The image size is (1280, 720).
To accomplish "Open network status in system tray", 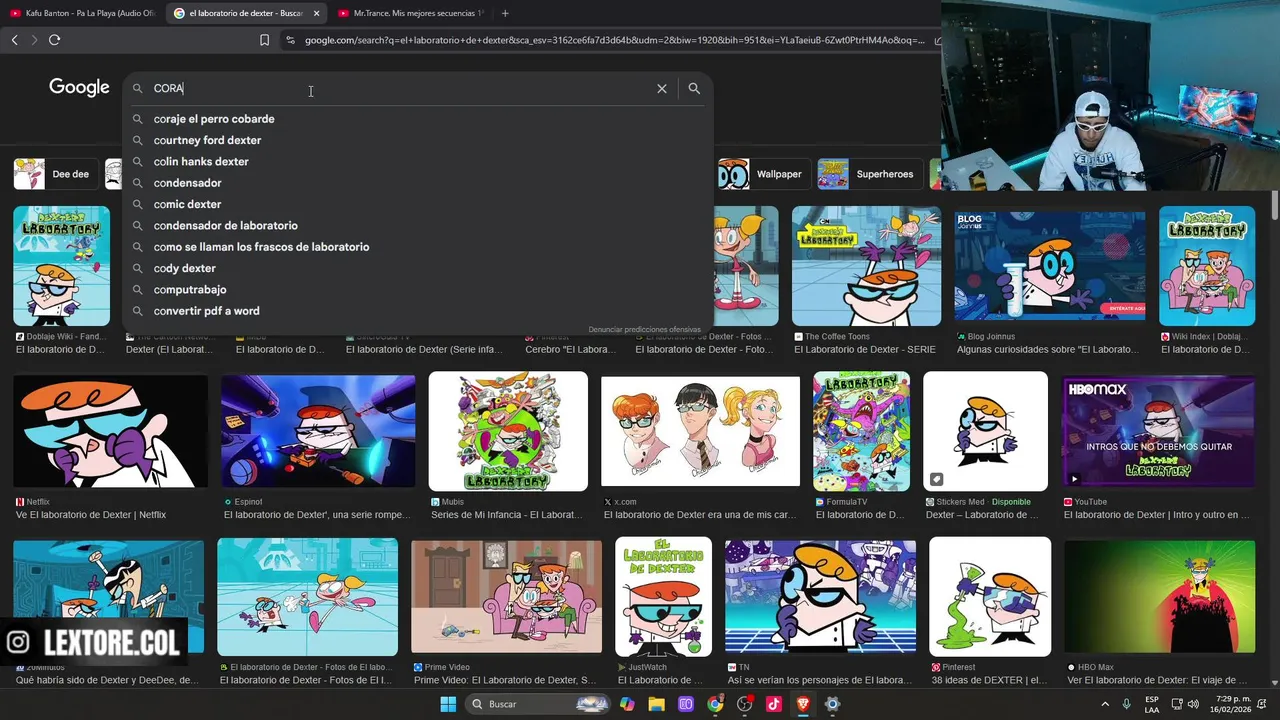I will (1177, 704).
